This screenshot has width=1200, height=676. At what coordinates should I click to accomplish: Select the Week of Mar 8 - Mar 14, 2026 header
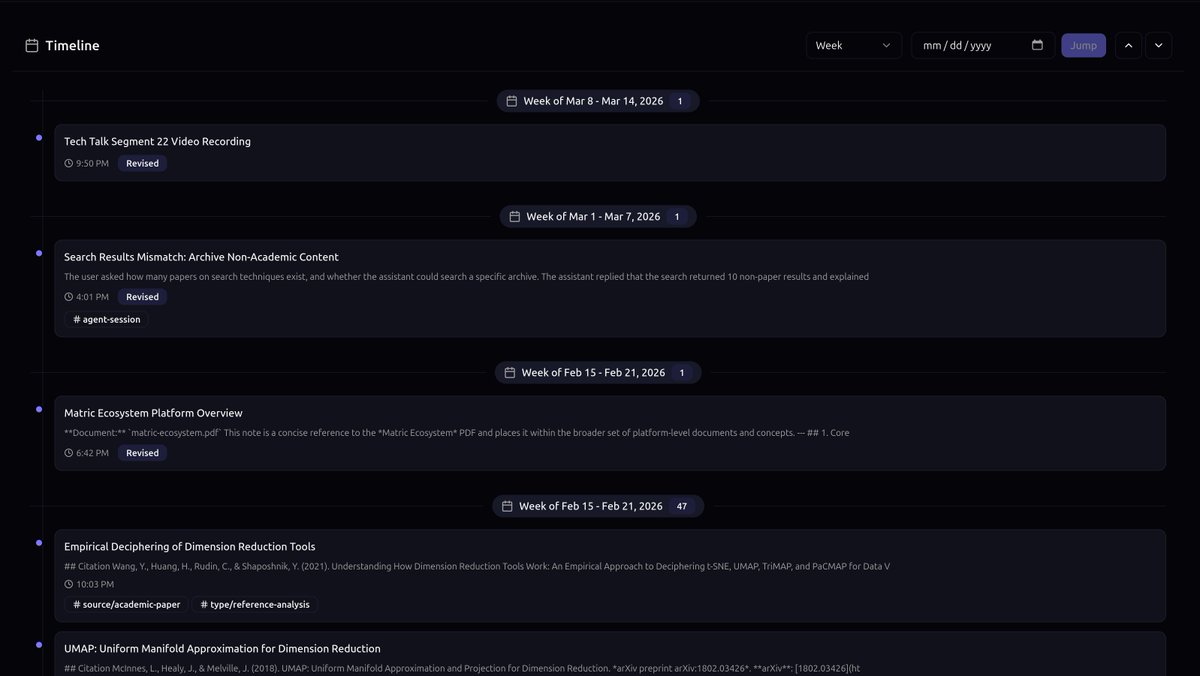(x=598, y=101)
